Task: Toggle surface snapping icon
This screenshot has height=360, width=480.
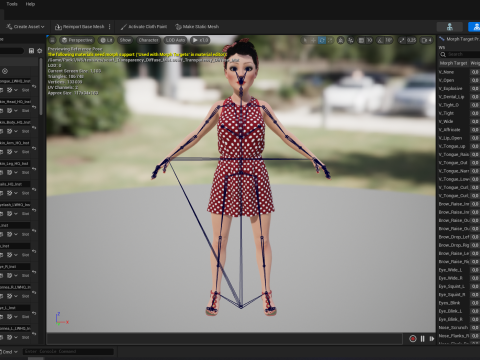Action: 351,40
